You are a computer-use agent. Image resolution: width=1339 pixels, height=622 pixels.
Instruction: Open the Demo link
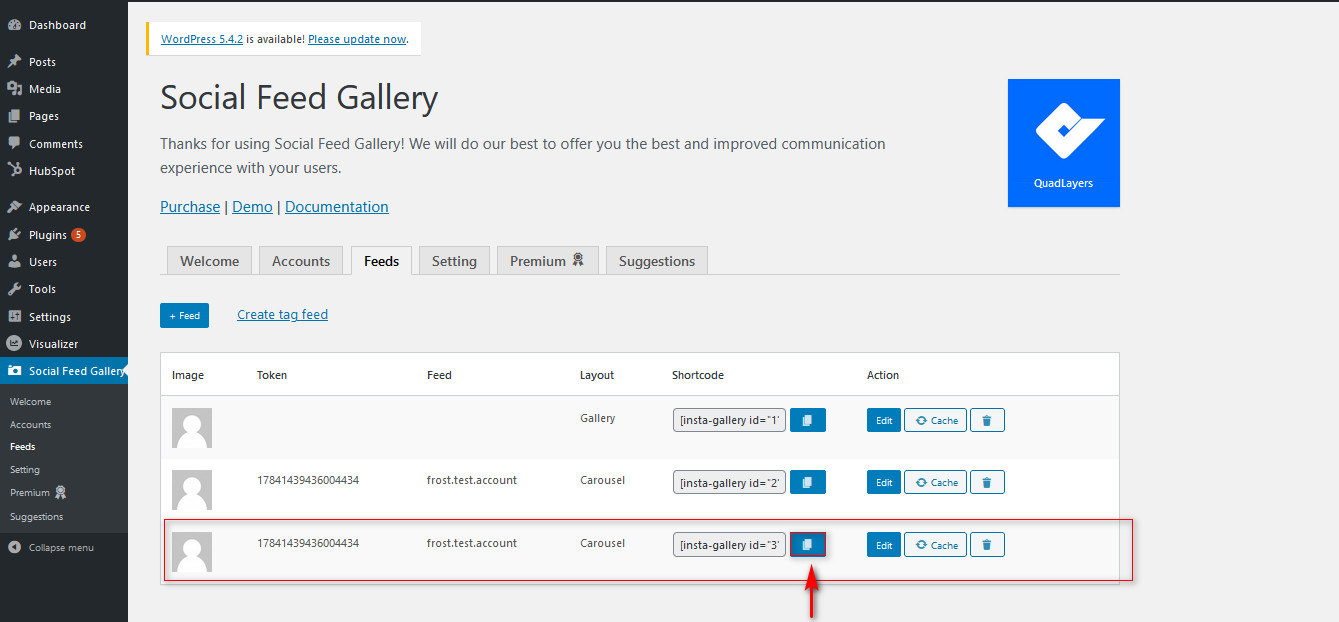(252, 207)
